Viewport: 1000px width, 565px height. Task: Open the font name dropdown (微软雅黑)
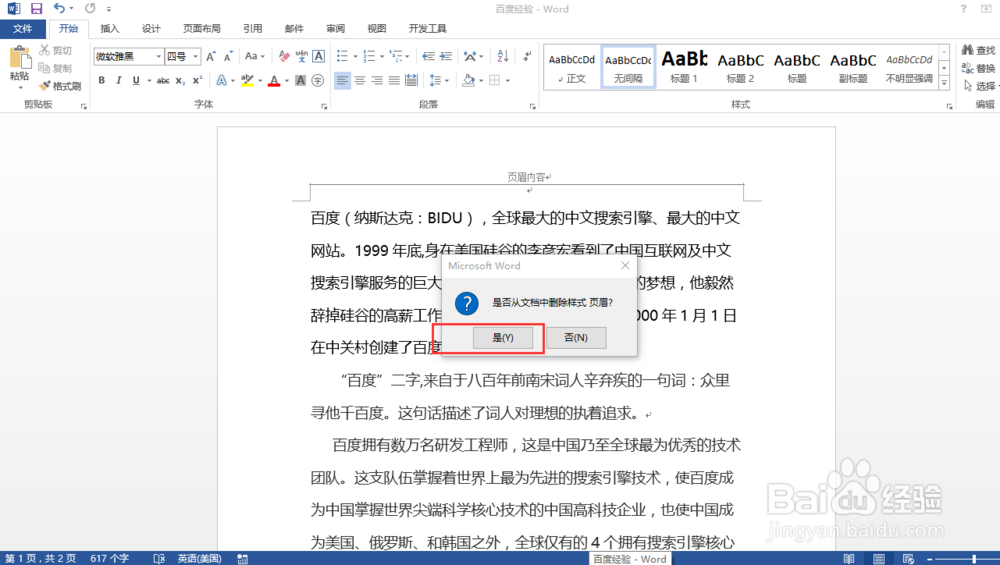pos(159,56)
